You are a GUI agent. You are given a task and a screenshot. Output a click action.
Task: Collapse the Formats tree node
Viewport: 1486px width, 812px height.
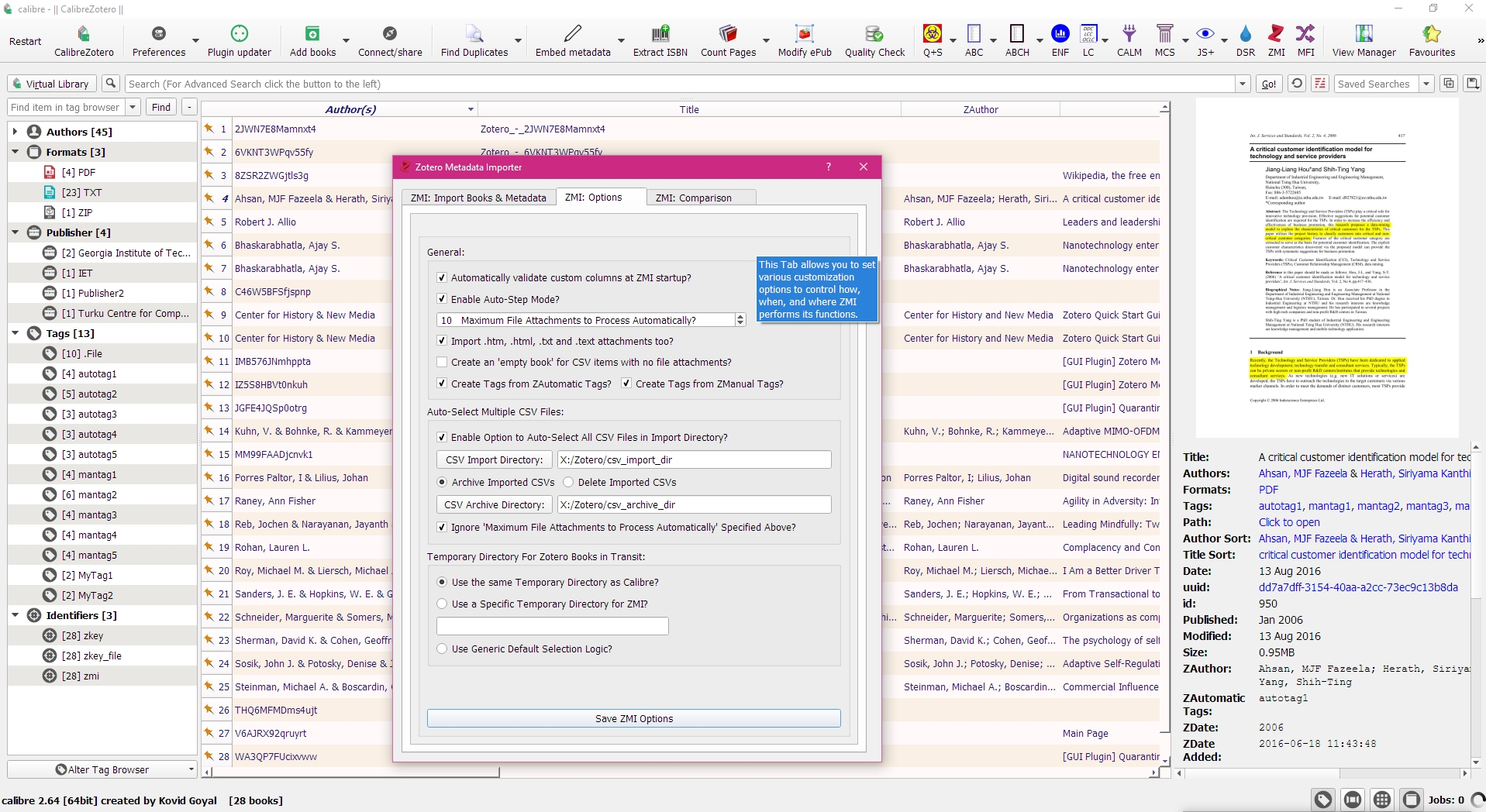coord(16,152)
